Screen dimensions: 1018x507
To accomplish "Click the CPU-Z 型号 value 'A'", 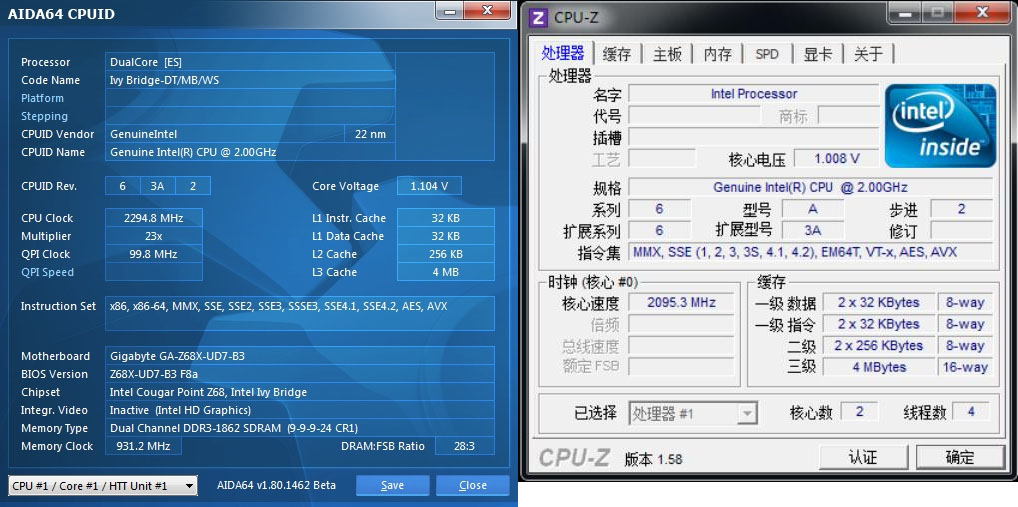I will tap(813, 208).
